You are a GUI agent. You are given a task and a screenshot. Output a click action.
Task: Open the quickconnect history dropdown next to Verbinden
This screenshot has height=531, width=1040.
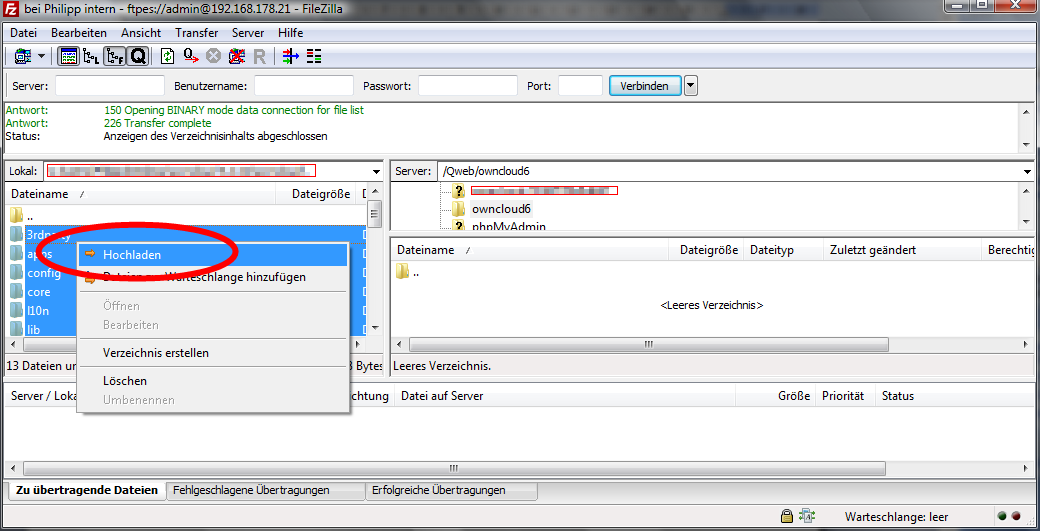[x=691, y=86]
